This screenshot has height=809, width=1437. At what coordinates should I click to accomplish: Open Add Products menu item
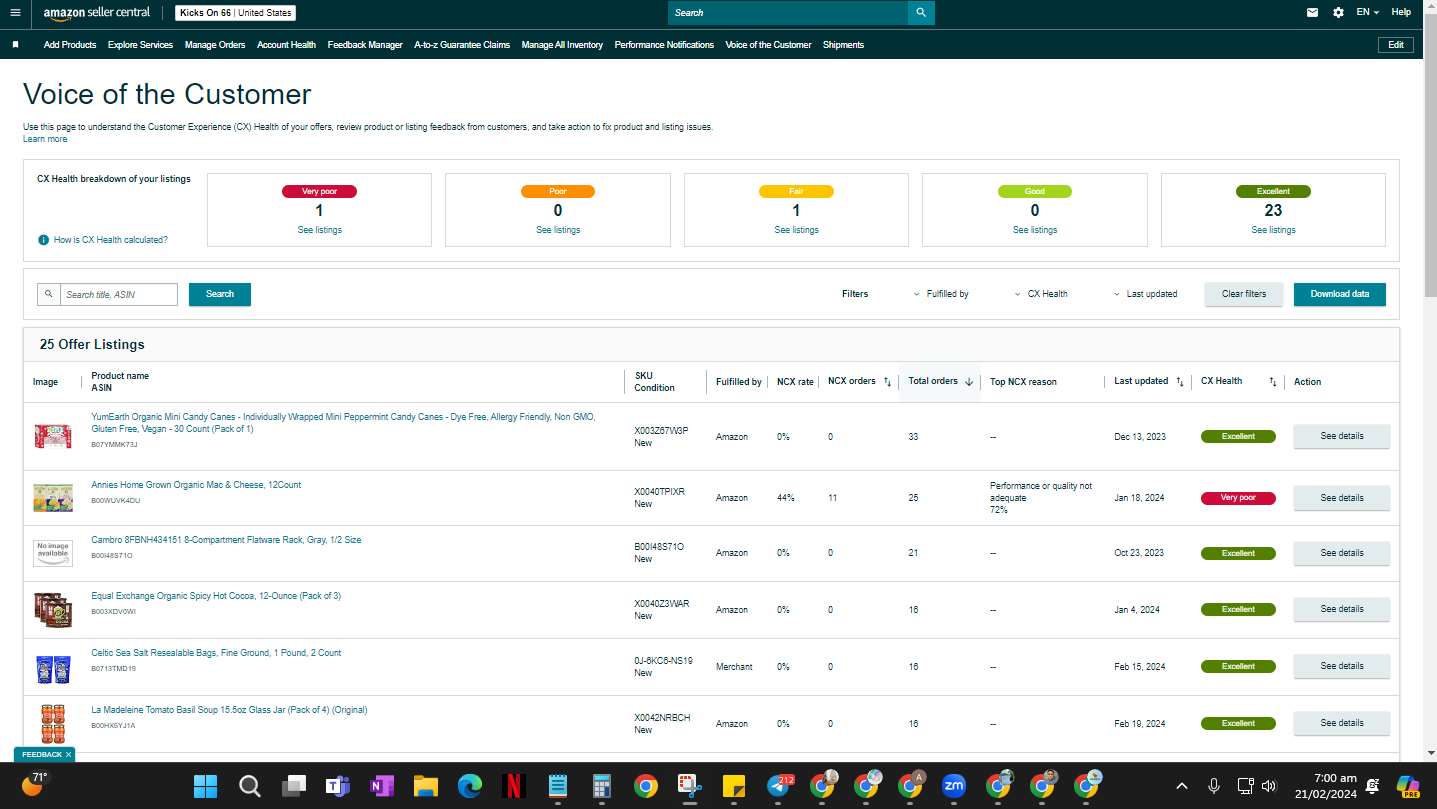click(70, 45)
